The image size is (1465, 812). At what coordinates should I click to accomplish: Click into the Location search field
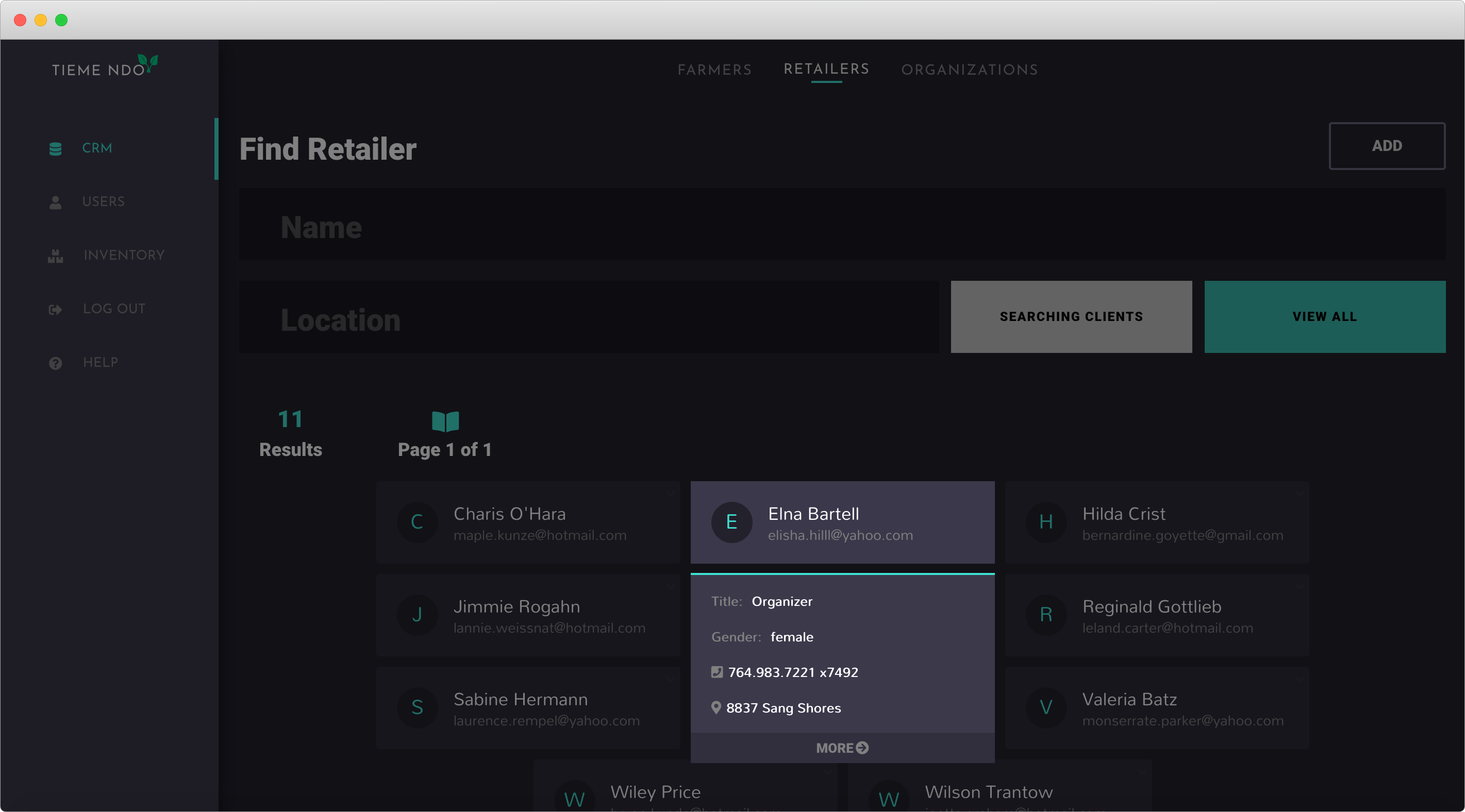tap(589, 317)
